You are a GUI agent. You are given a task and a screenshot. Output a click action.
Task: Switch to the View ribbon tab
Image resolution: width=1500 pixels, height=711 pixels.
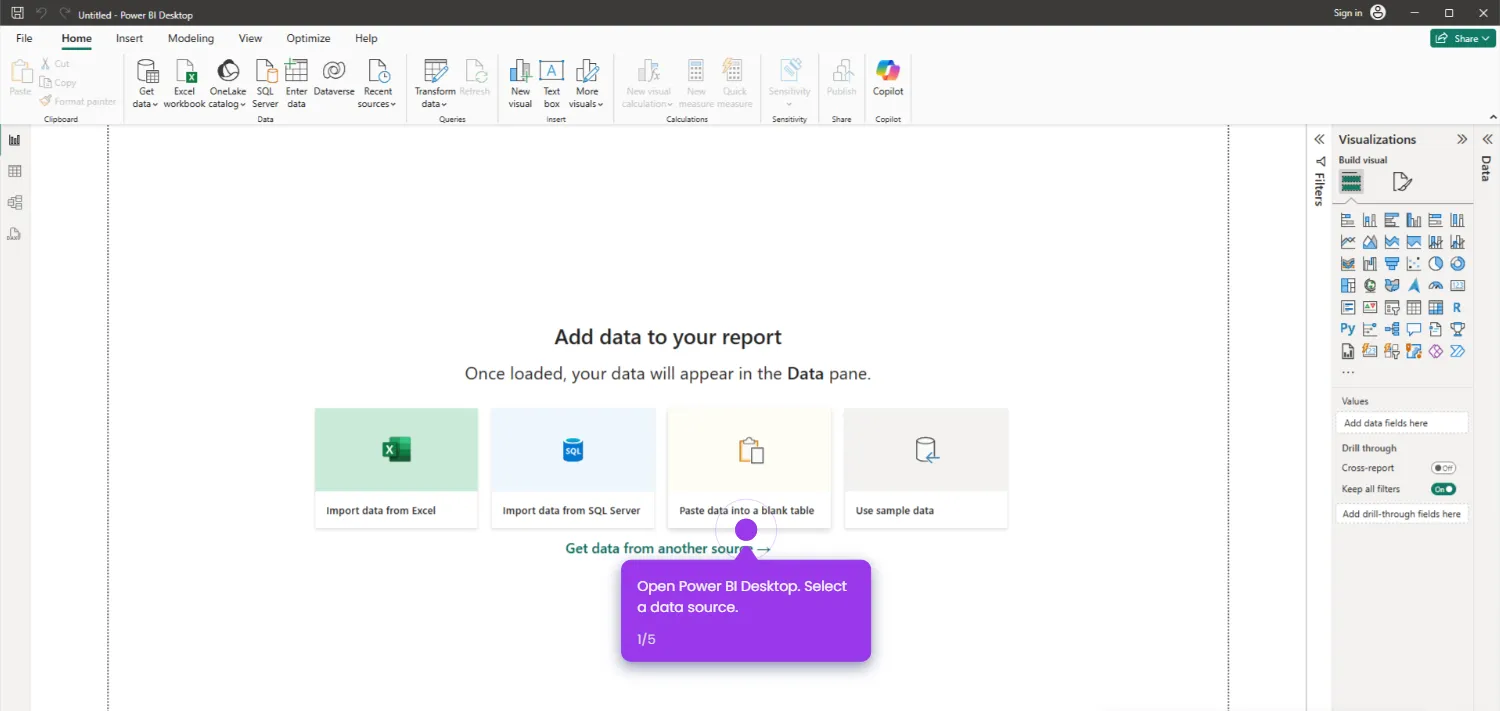[250, 38]
